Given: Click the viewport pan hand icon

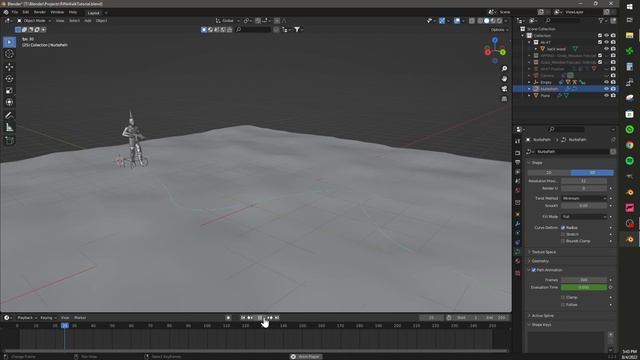Looking at the screenshot, I should pyautogui.click(x=504, y=78).
